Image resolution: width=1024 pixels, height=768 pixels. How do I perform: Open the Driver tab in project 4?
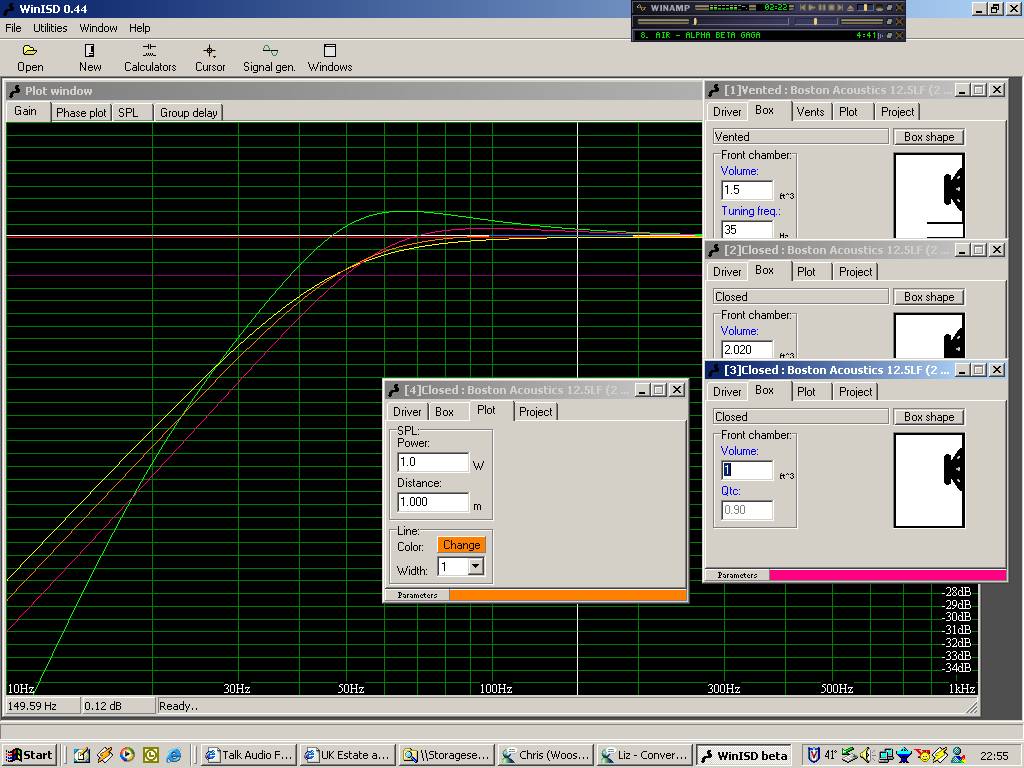pyautogui.click(x=407, y=412)
